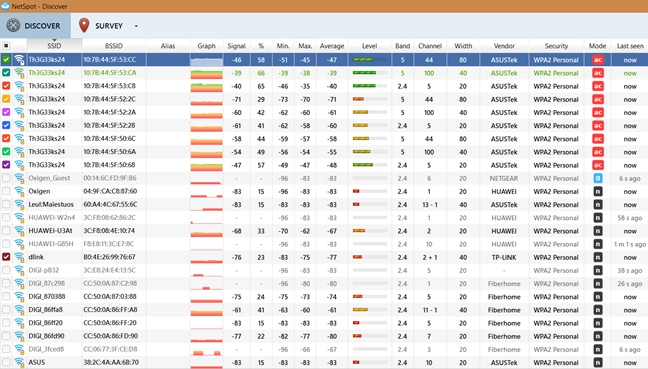The height and width of the screenshot is (369, 648).
Task: Toggle the select-all checkbox in header
Action: [x=6, y=46]
